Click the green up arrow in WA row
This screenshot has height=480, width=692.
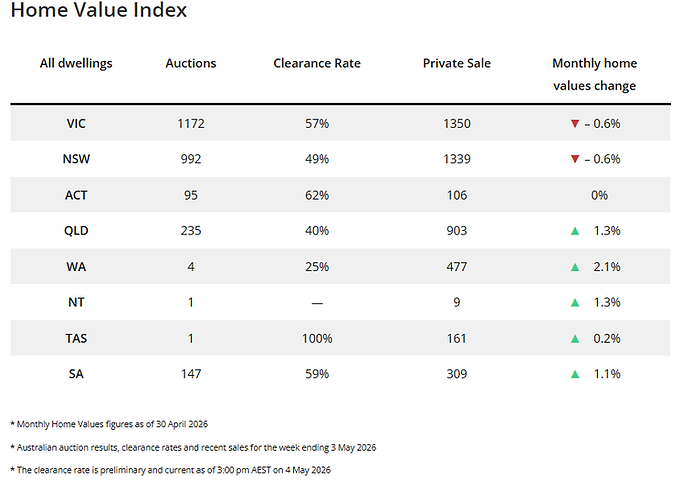tap(575, 267)
